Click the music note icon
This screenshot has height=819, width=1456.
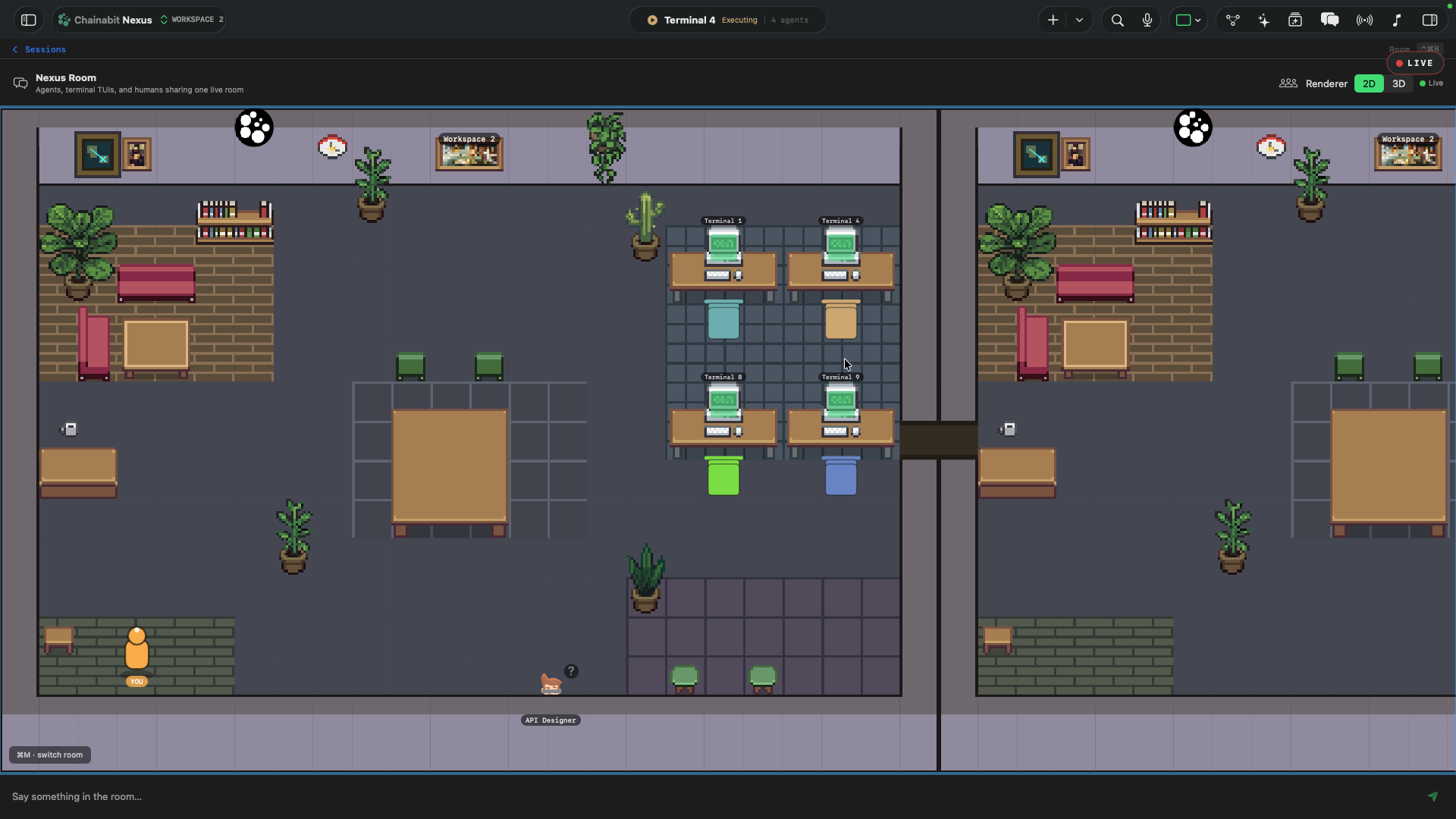click(1397, 20)
